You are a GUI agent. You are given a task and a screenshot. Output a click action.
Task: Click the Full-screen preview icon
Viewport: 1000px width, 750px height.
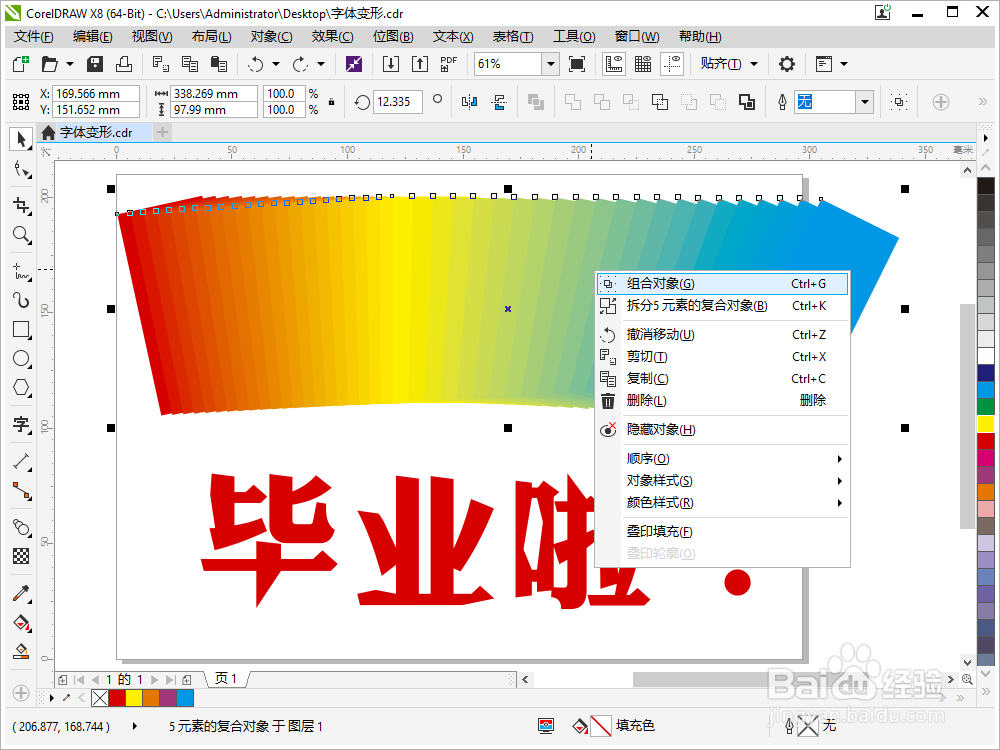pyautogui.click(x=577, y=64)
